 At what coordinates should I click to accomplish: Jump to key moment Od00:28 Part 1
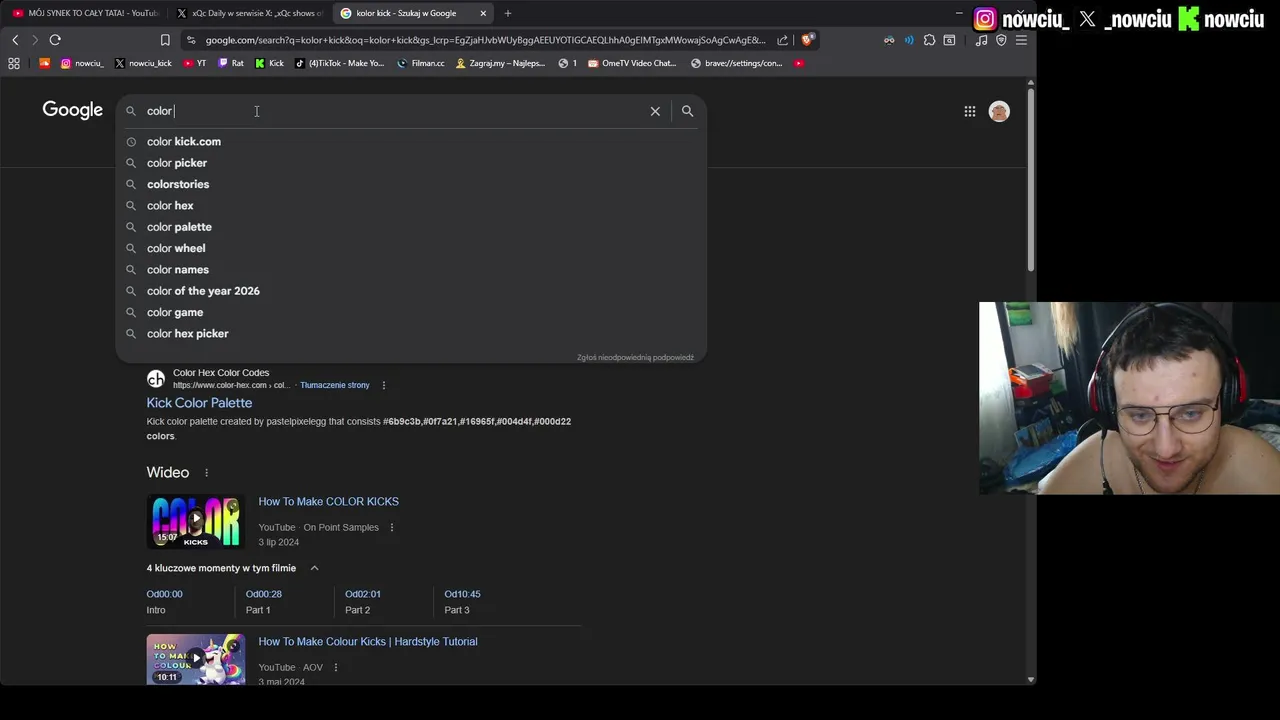(x=264, y=602)
